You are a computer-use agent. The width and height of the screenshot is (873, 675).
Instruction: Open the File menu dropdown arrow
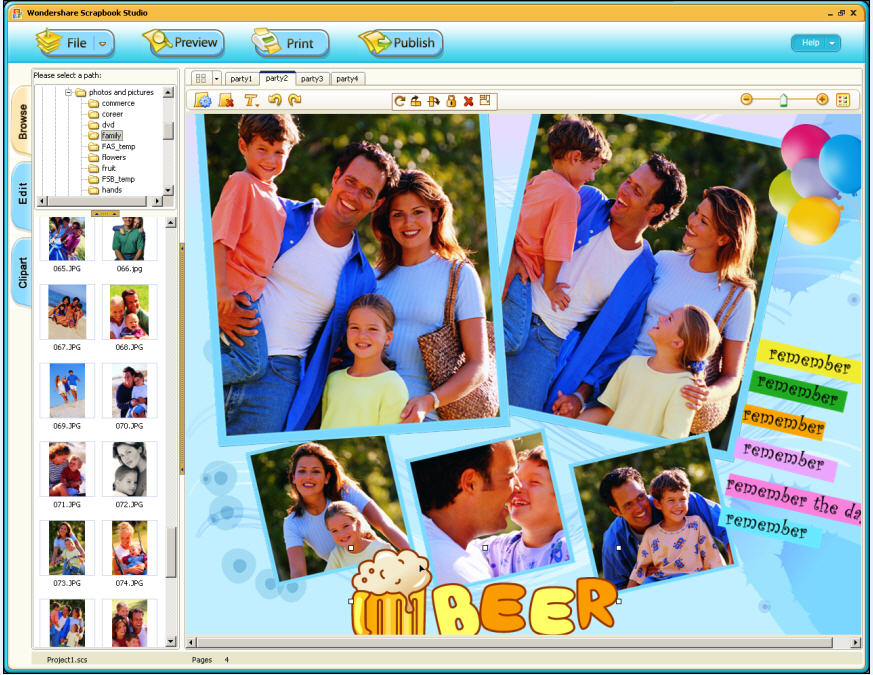tap(102, 43)
